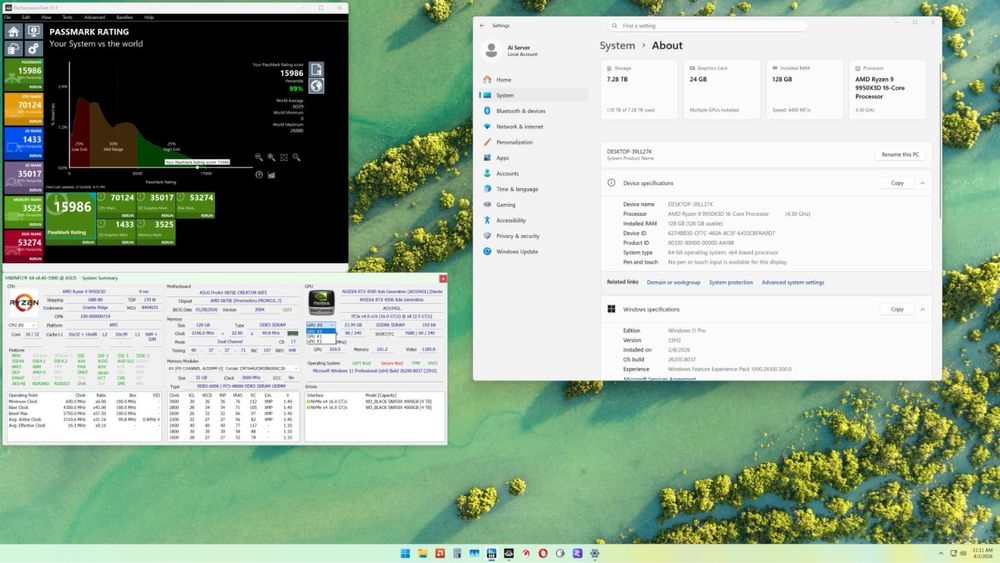1000x563 pixels.
Task: Click the Find a setting search box
Action: tap(707, 26)
